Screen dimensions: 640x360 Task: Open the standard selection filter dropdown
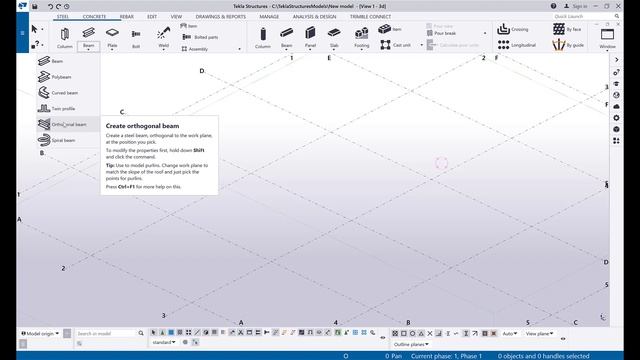(164, 342)
